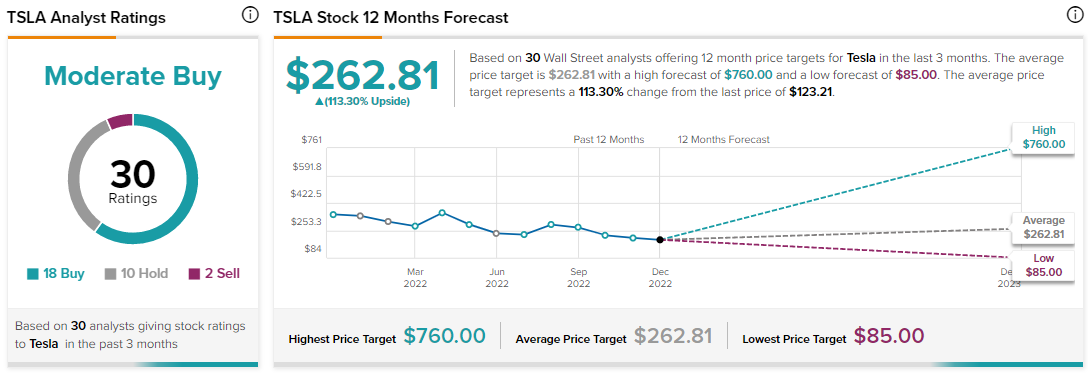Click the TSLA Stock 12 Months Forecast heading

[391, 17]
